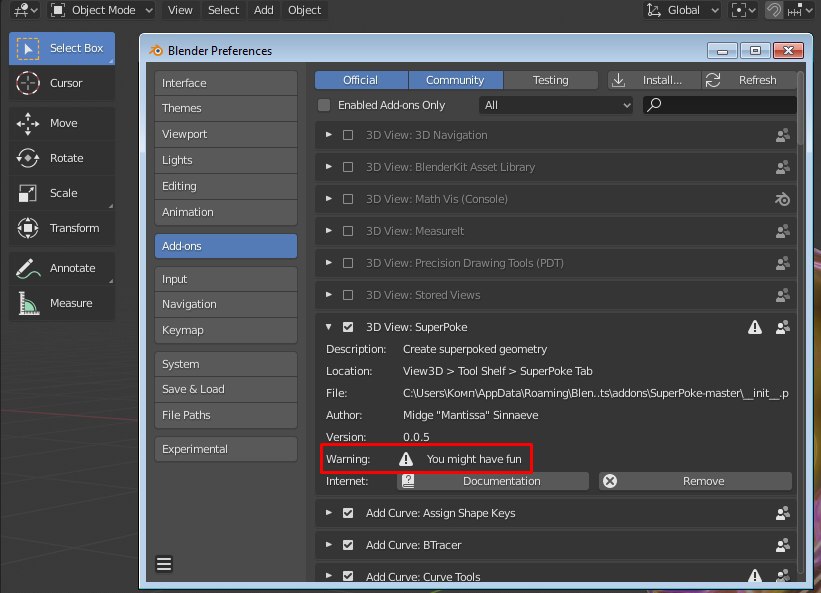Open the All category dropdown
Screen dimensions: 821x593
click(x=556, y=105)
